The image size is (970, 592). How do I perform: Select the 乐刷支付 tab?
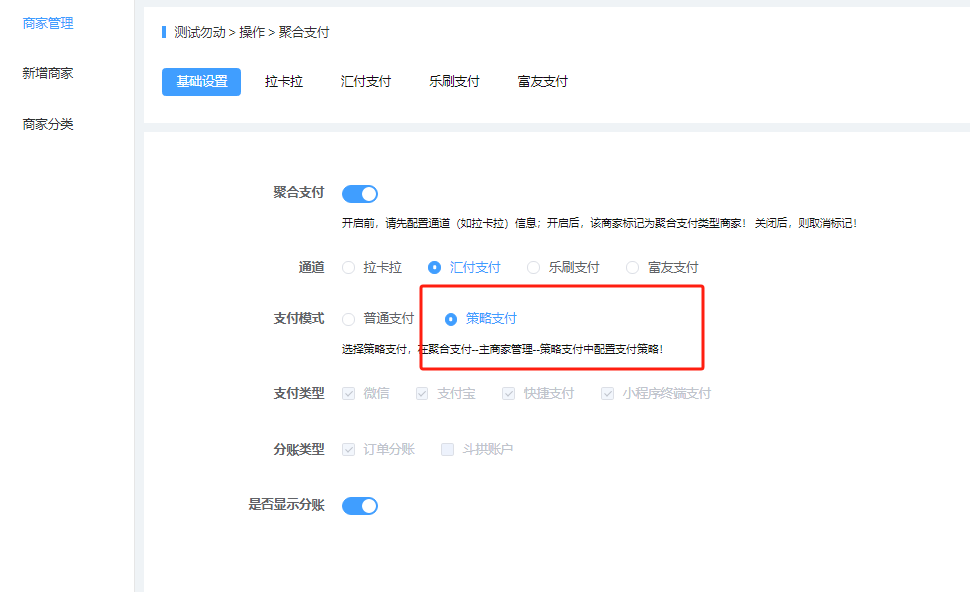[x=454, y=81]
